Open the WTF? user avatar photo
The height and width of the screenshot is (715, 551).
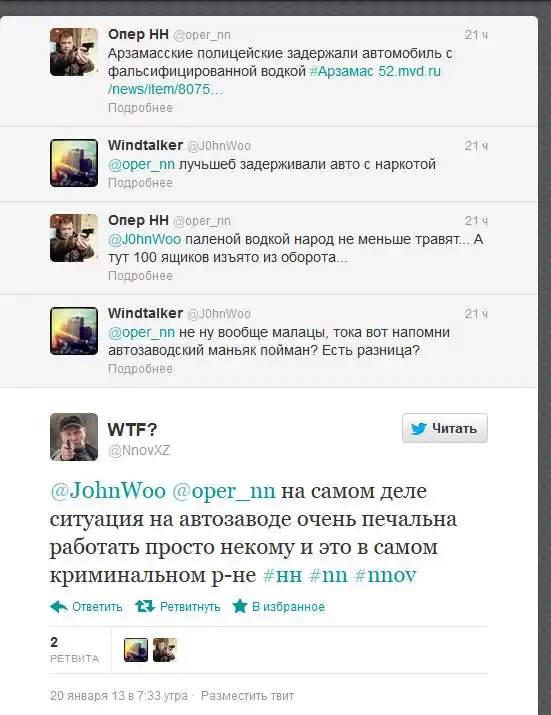[74, 437]
